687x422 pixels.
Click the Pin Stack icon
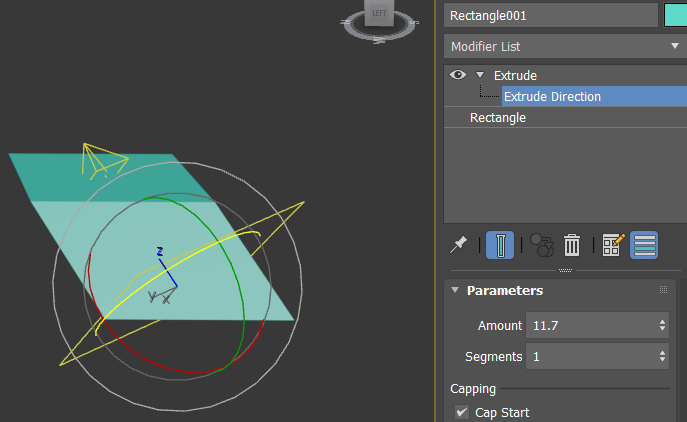[459, 245]
